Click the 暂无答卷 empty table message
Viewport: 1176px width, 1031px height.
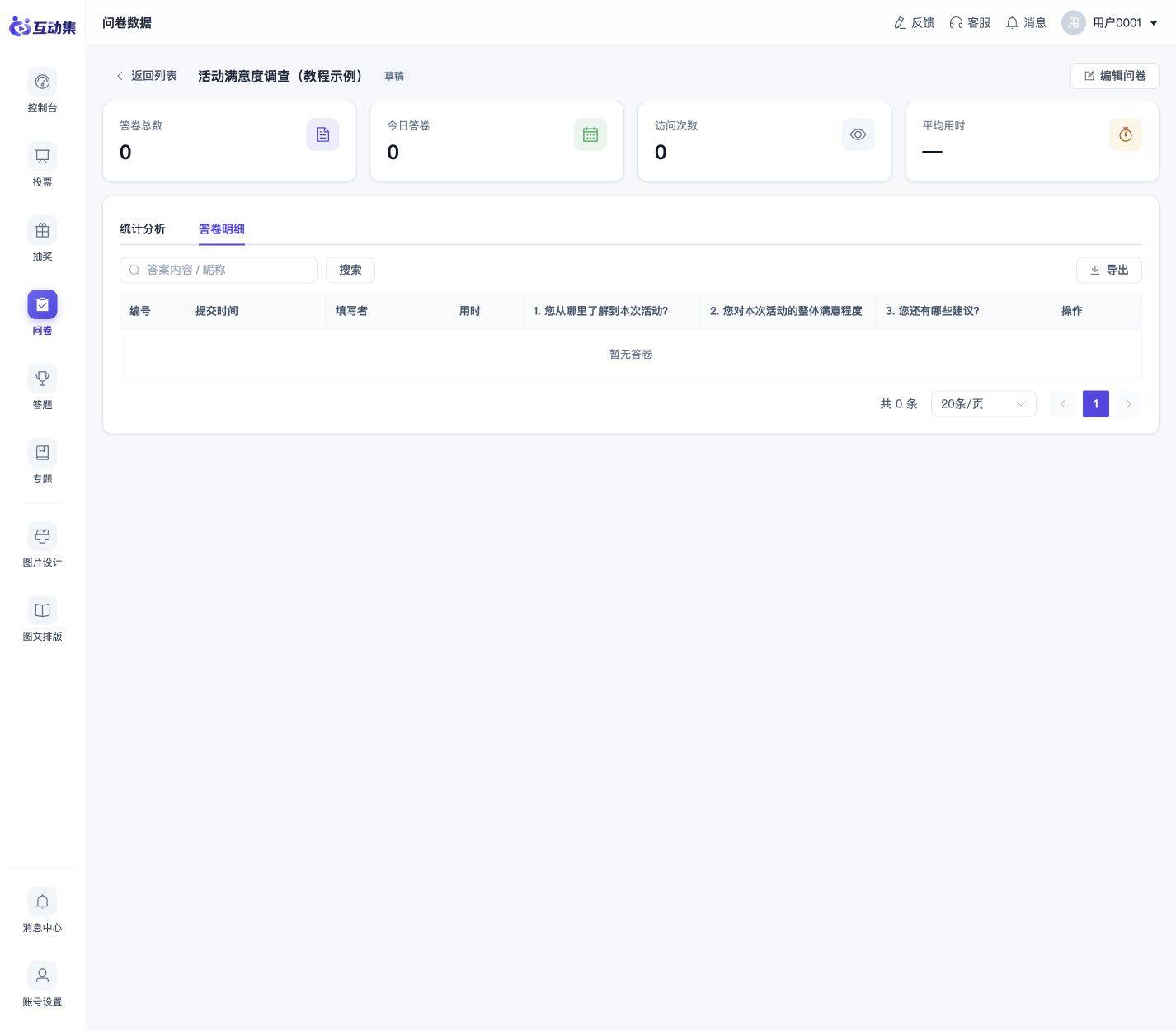(x=631, y=354)
